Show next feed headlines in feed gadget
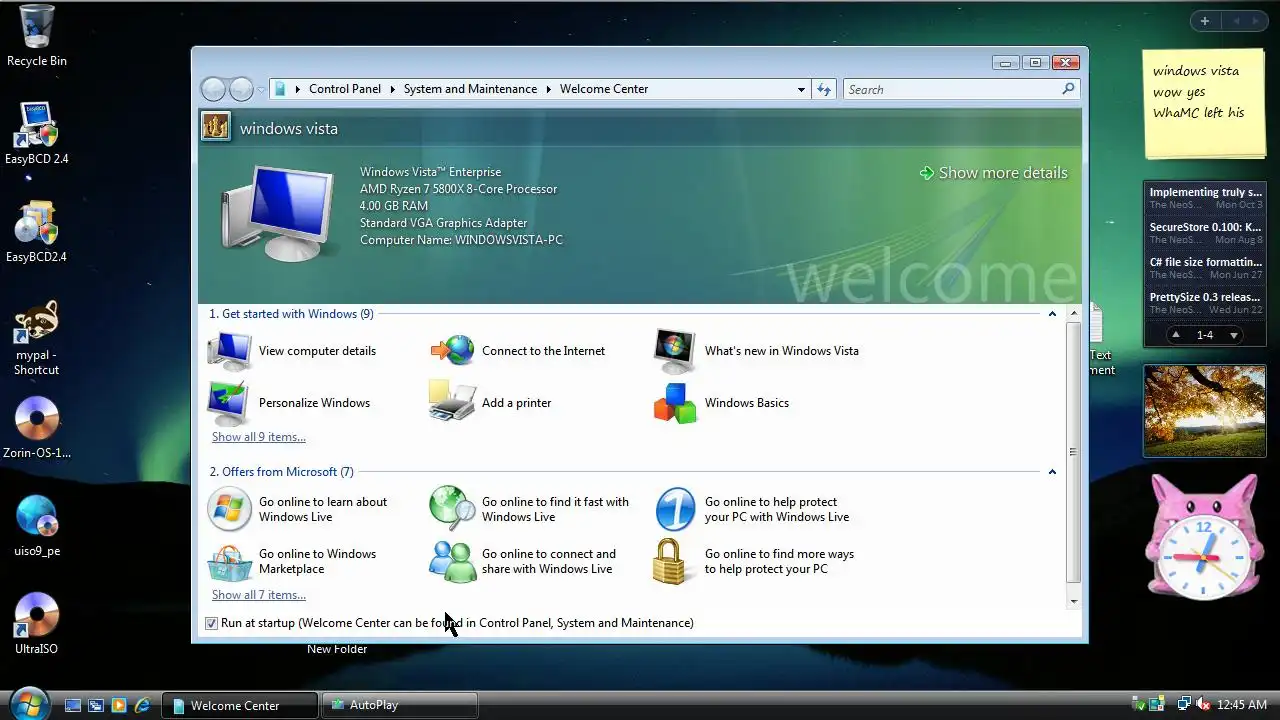Viewport: 1280px width, 720px height. pos(1234,335)
